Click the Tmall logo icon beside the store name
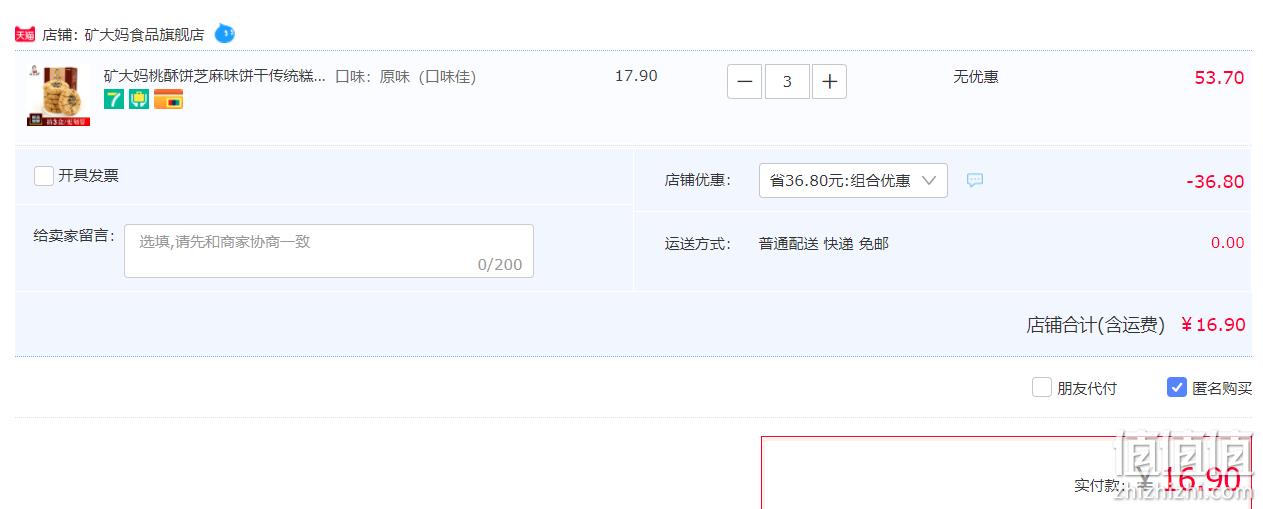The image size is (1263, 509). (x=25, y=34)
